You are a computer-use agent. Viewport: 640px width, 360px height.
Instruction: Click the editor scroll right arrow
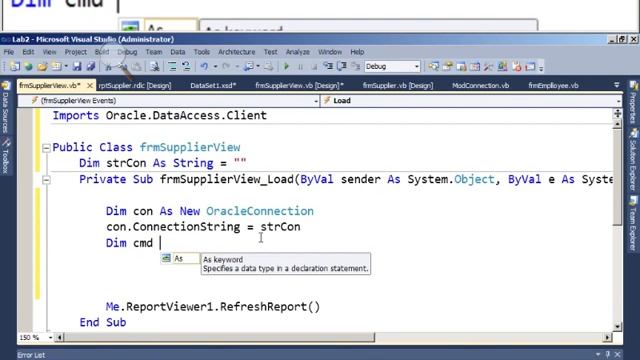[608, 338]
